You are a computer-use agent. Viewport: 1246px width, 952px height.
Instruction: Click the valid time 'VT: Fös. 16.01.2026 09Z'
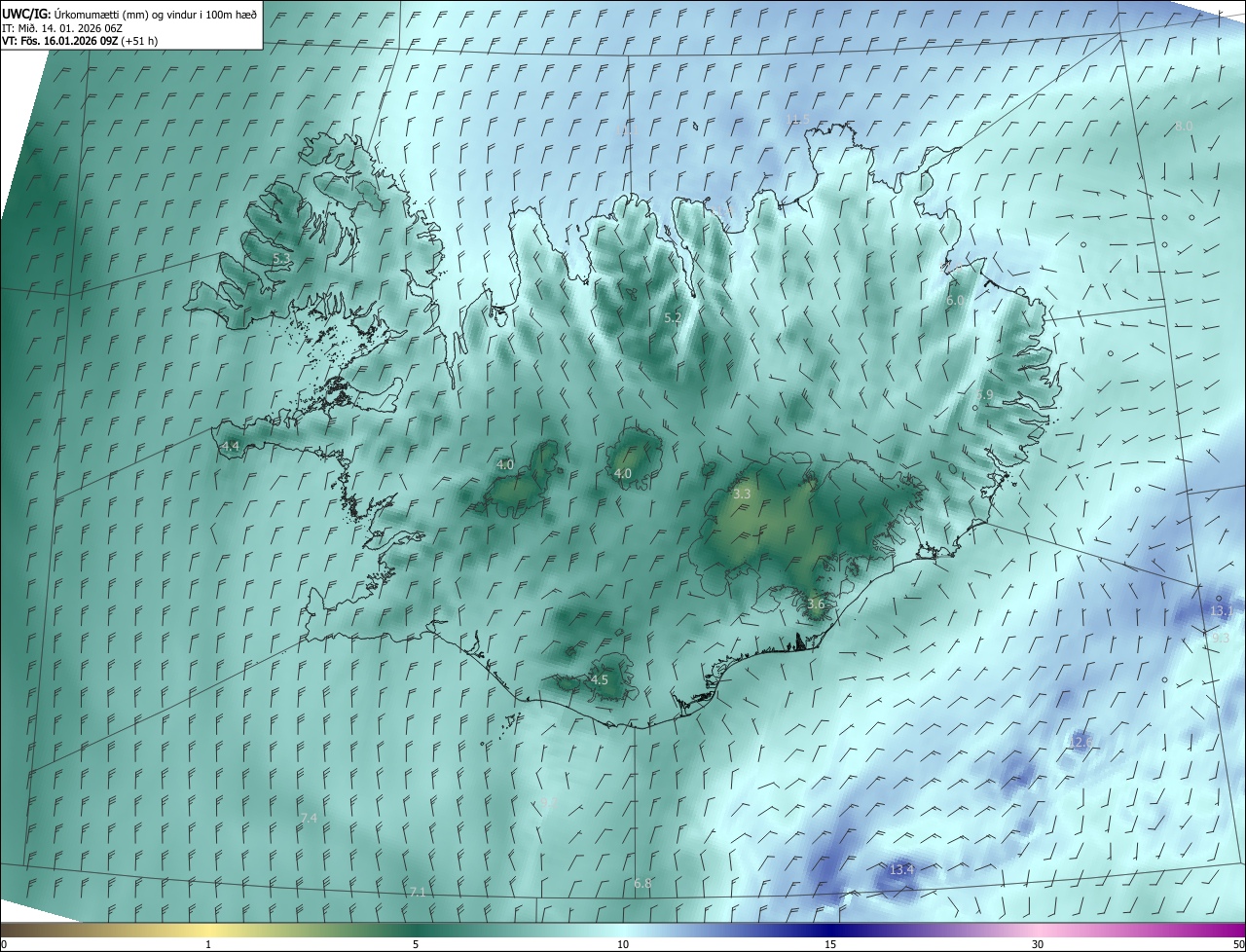(x=60, y=41)
